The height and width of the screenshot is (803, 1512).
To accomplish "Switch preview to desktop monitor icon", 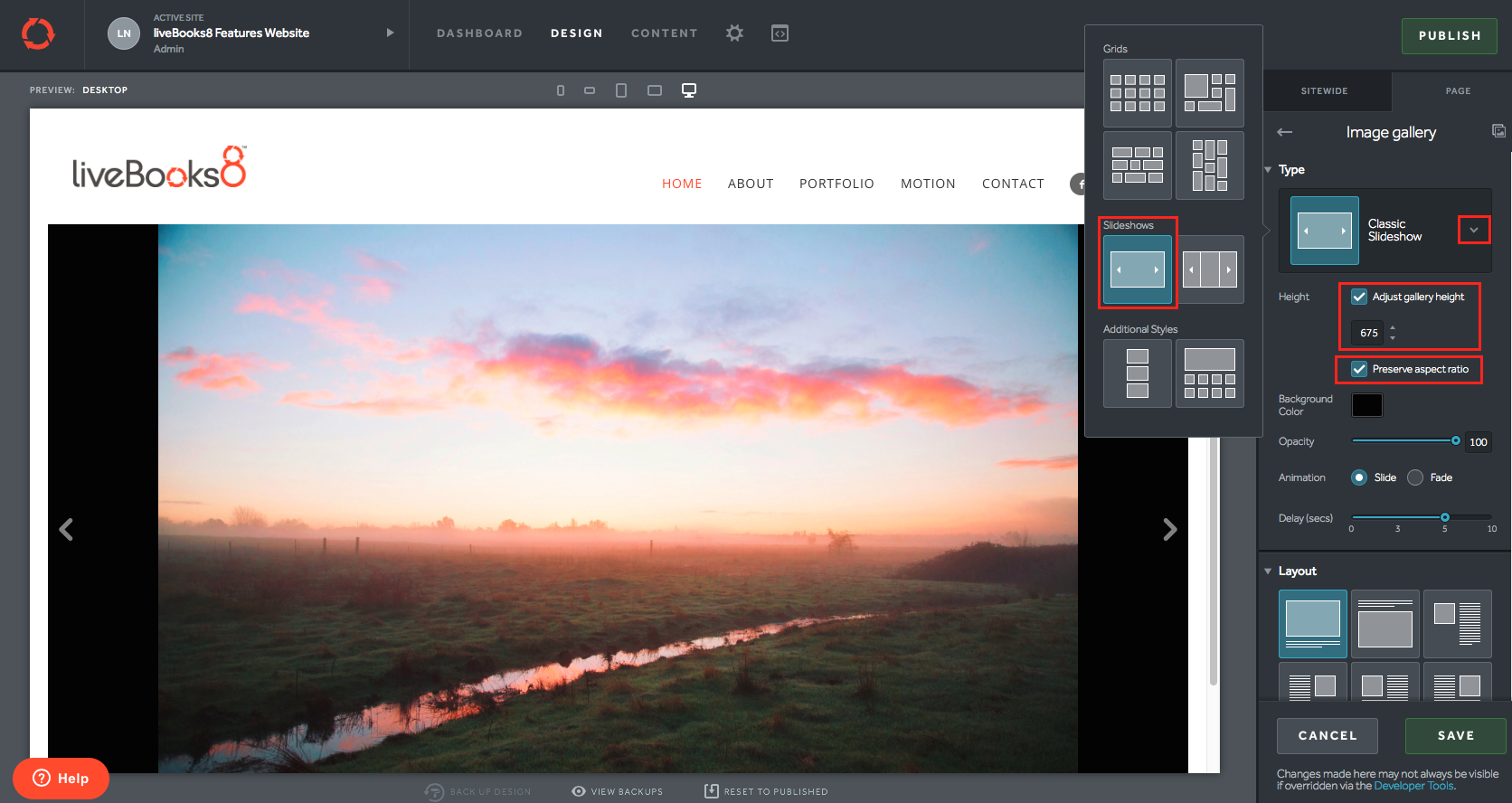I will [688, 90].
